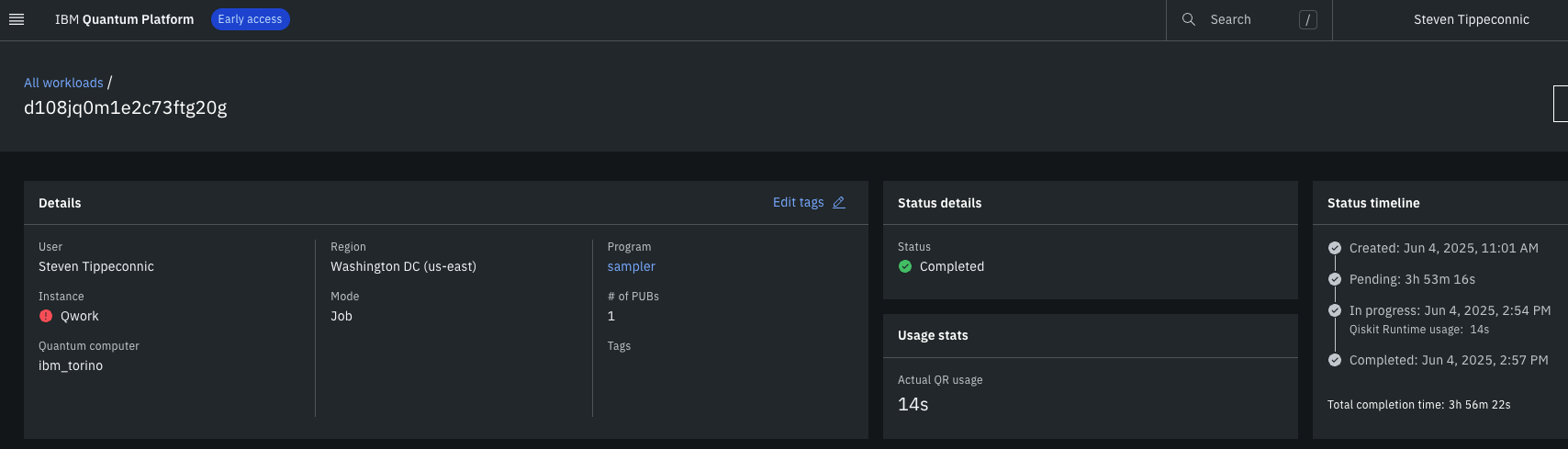Select the job ID d108jq0m1e2c73ftg20g
1568x449 pixels.
(126, 107)
